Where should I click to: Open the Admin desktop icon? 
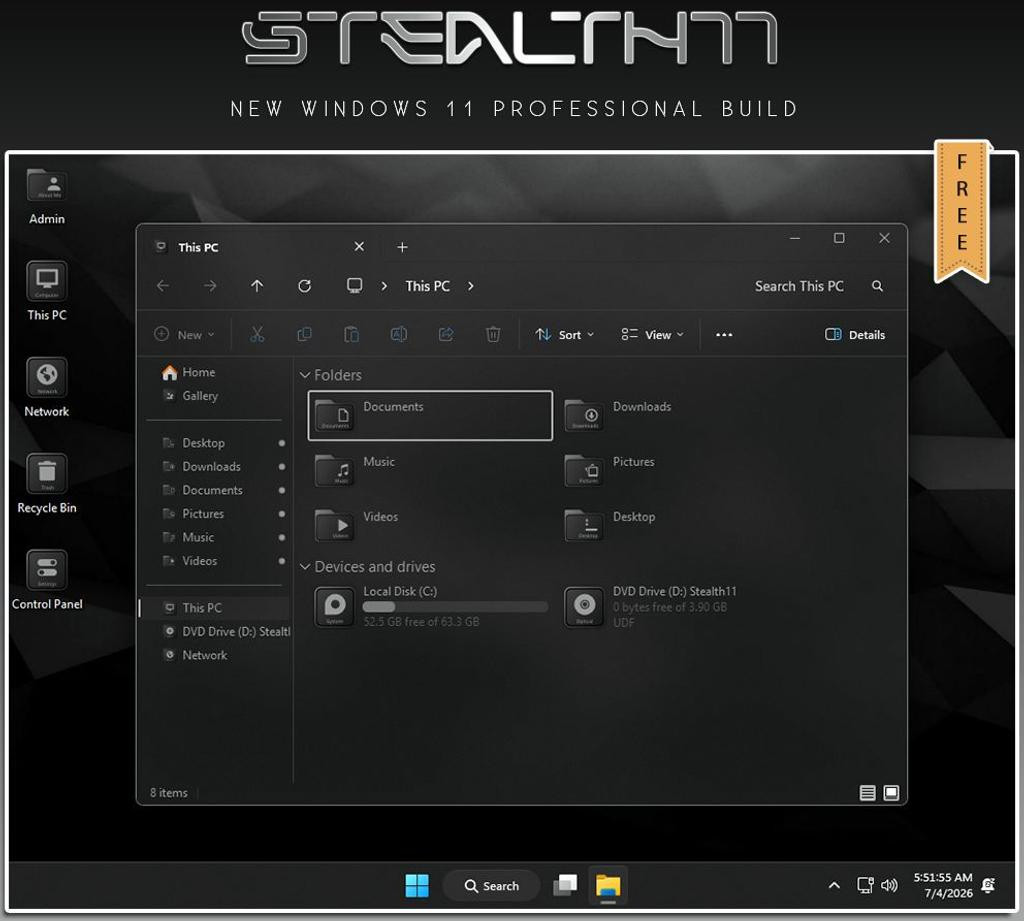click(x=46, y=196)
